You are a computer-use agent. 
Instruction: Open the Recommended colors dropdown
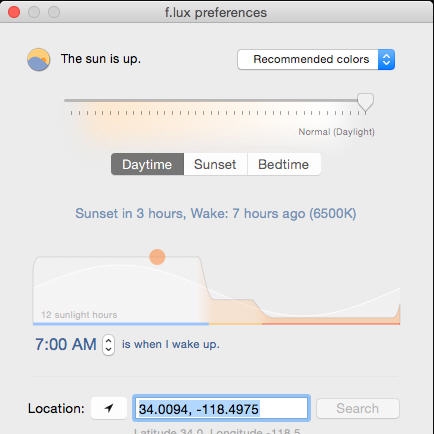(316, 60)
